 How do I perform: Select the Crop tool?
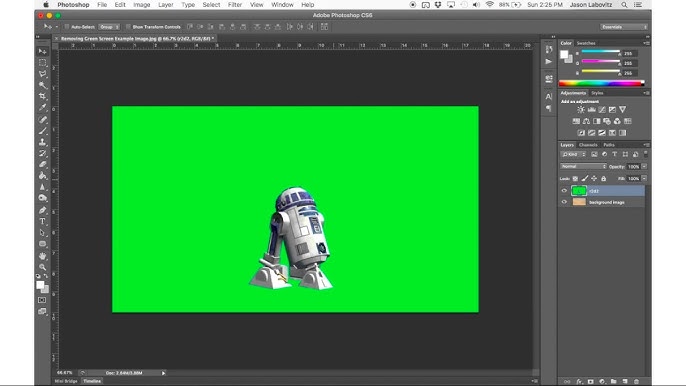[42, 96]
